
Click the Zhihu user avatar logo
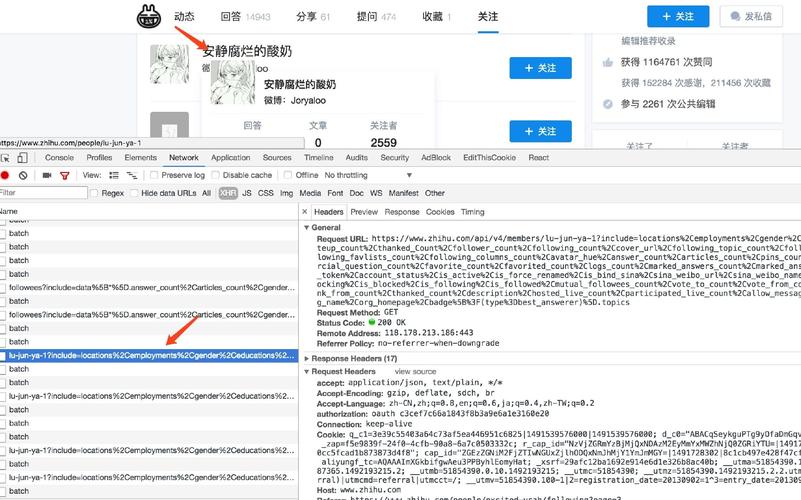click(149, 16)
